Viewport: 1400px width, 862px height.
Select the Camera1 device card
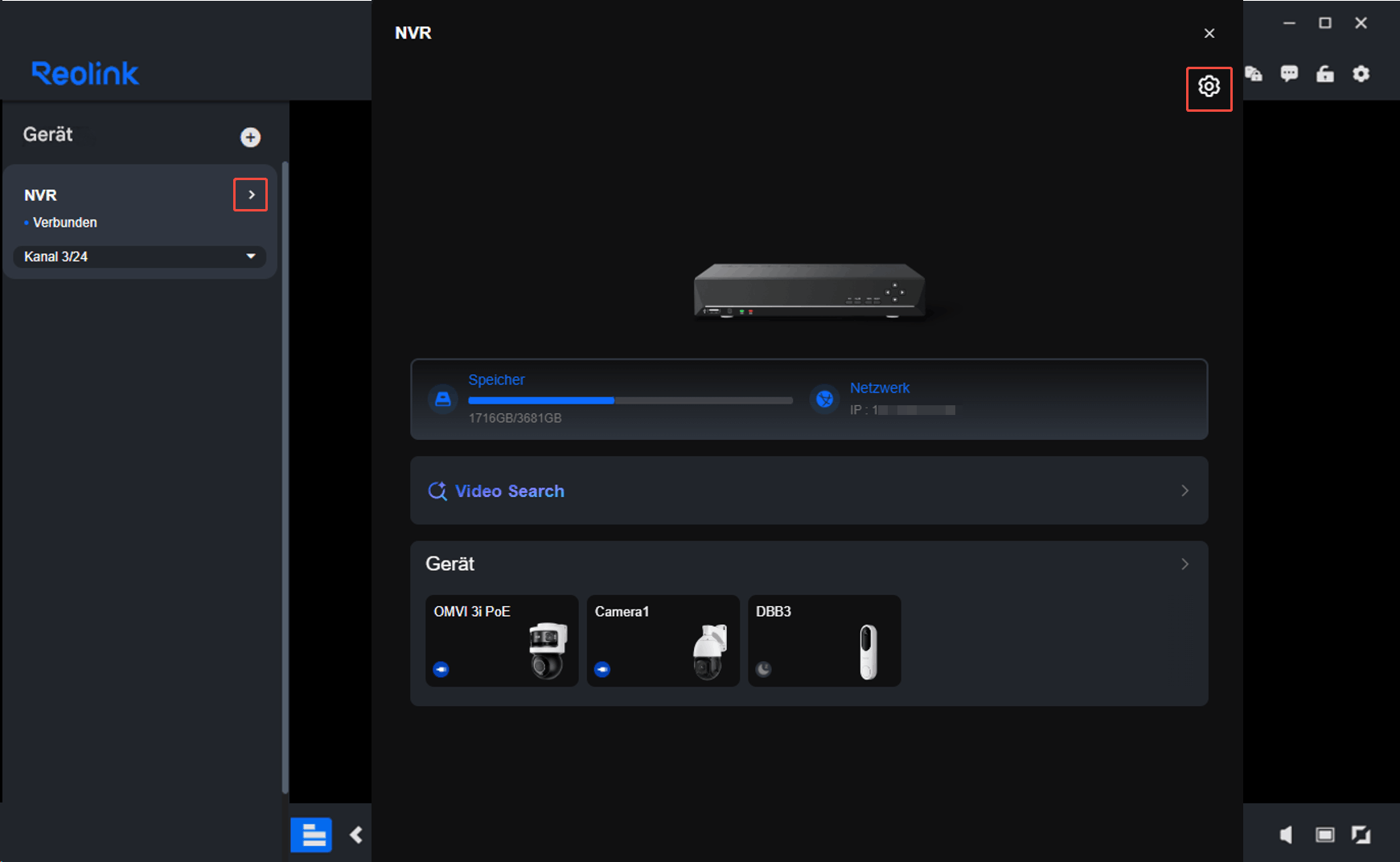point(663,641)
